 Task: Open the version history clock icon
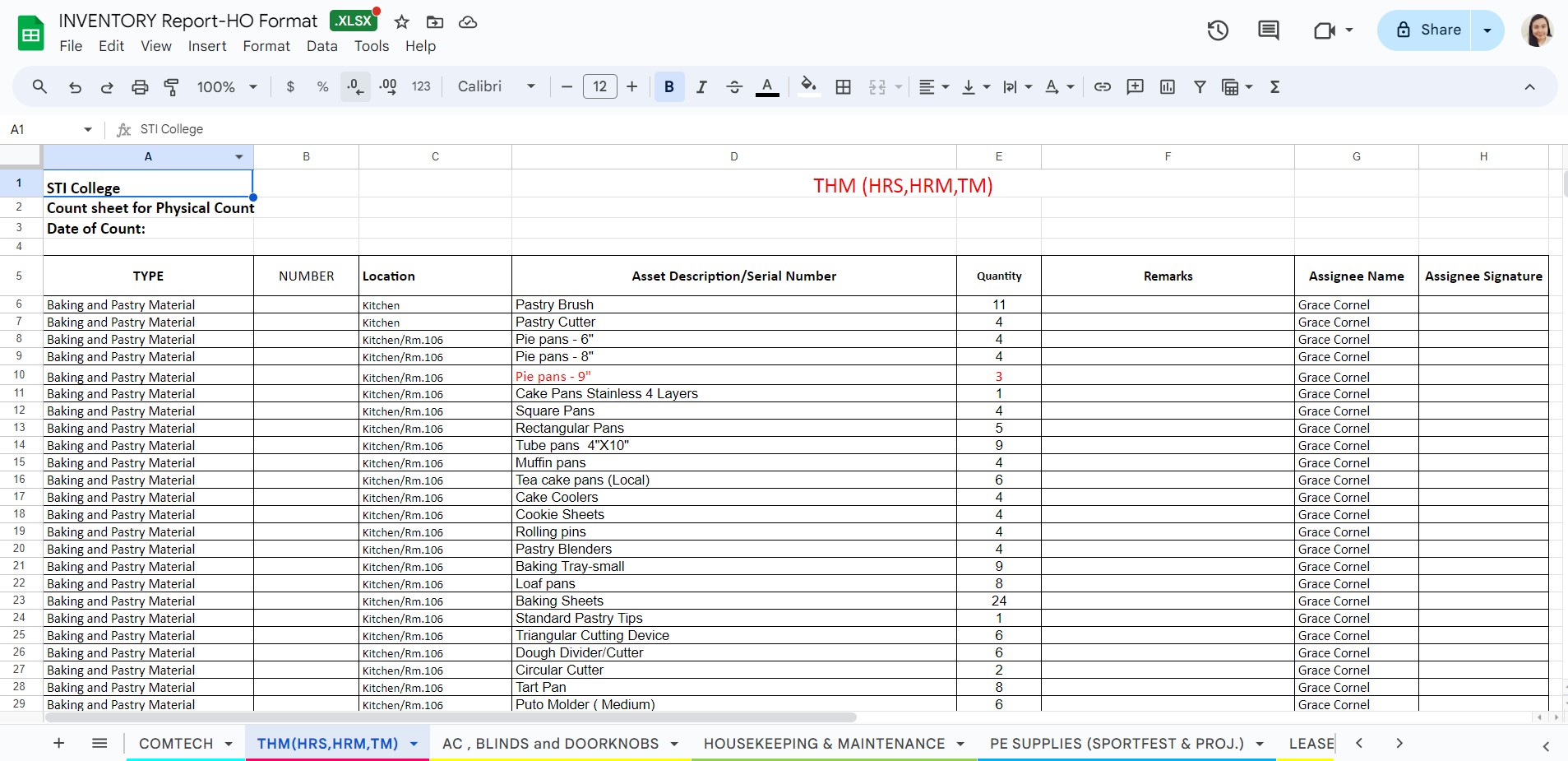click(1218, 30)
